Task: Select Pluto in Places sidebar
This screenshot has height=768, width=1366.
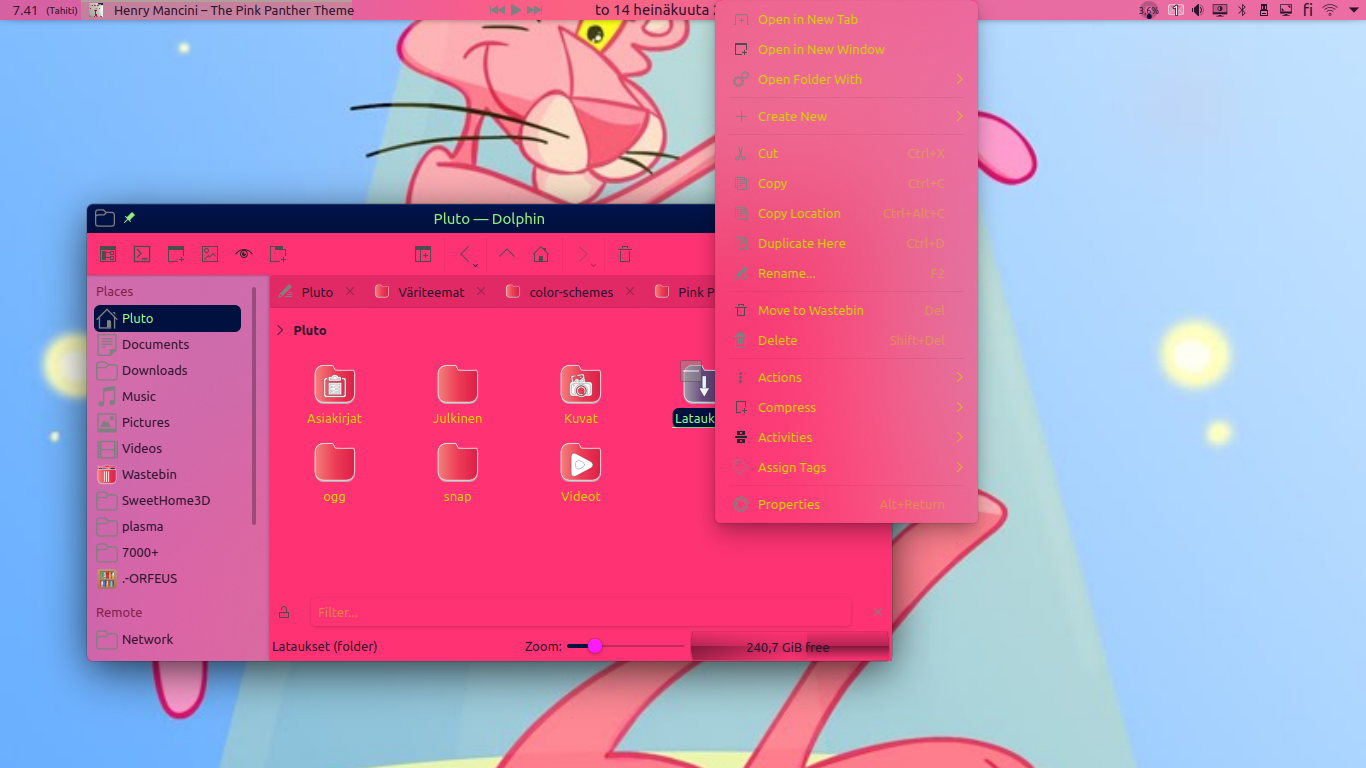Action: [x=167, y=318]
